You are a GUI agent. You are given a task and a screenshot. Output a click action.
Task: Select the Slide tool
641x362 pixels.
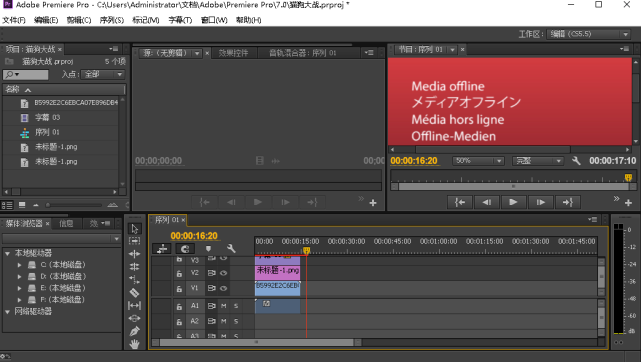(134, 318)
